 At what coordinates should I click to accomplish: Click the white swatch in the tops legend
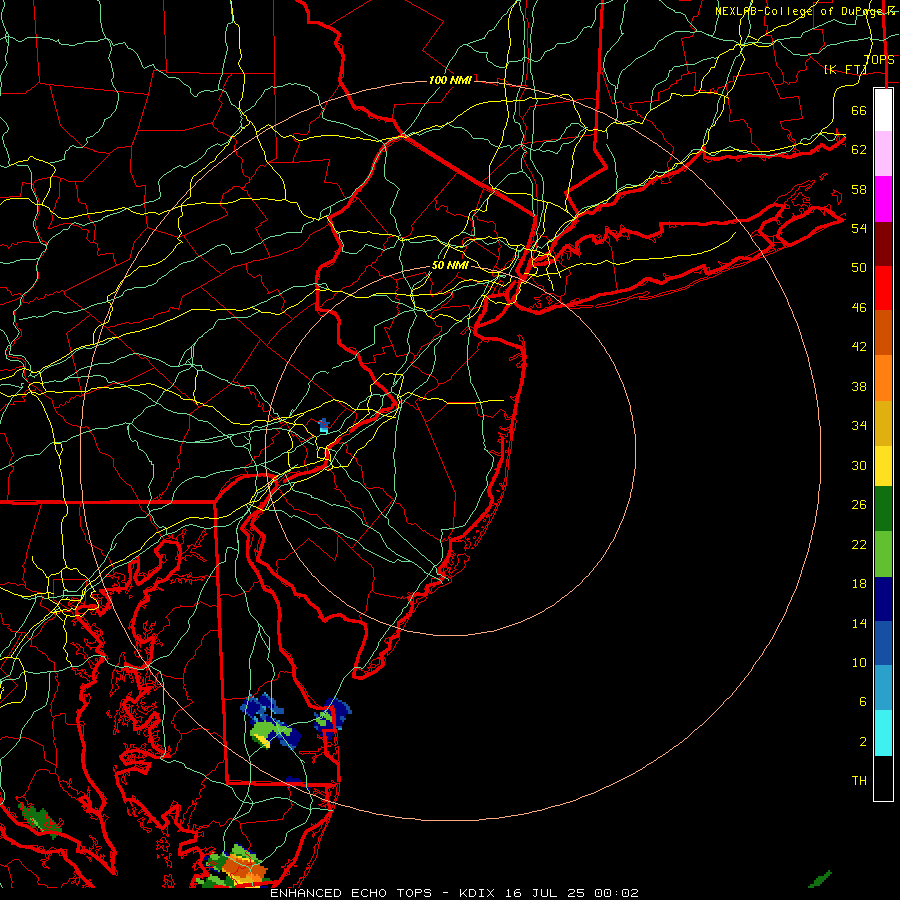pyautogui.click(x=883, y=110)
